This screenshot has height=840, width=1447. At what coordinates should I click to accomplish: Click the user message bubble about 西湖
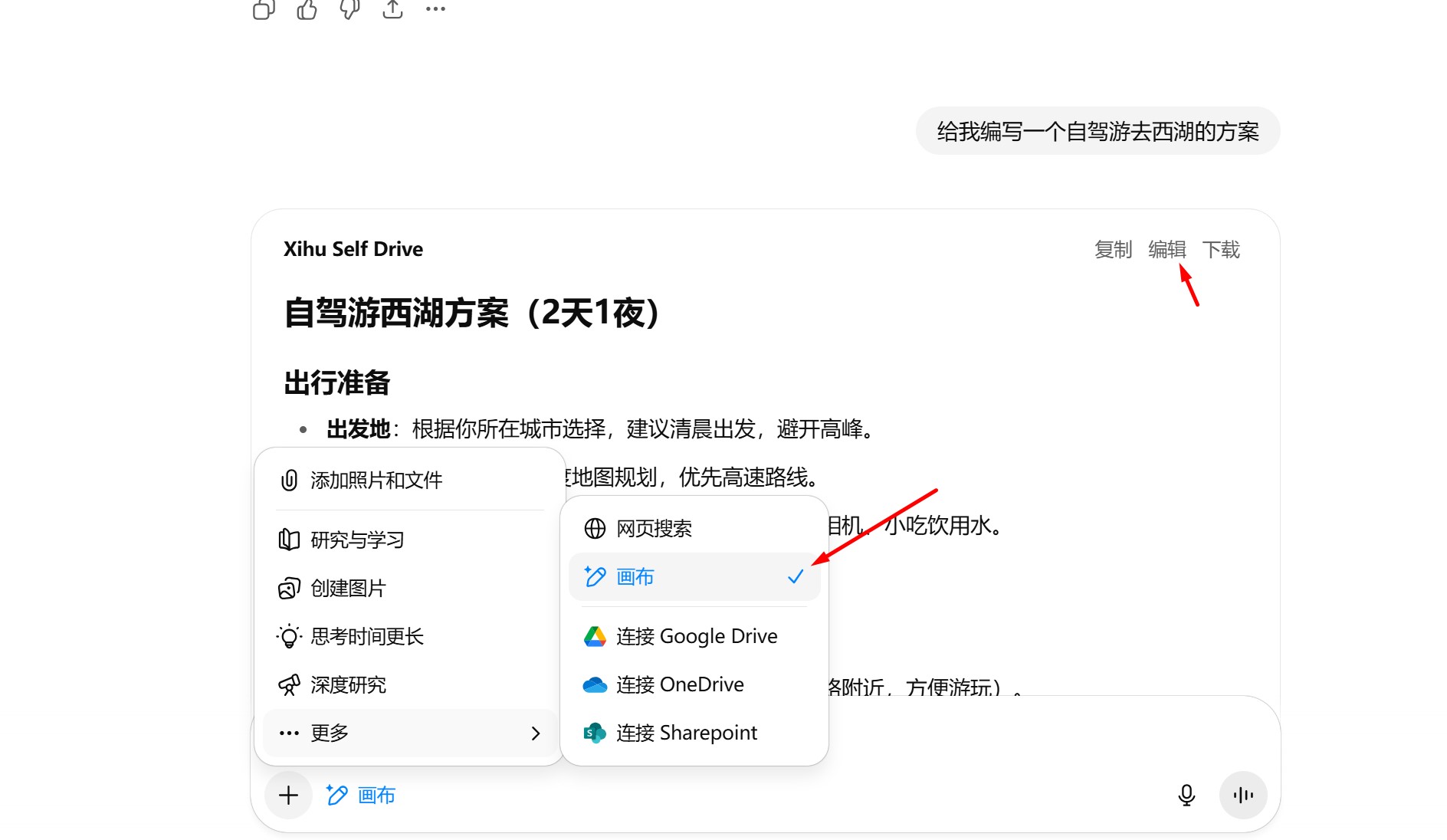[1098, 131]
